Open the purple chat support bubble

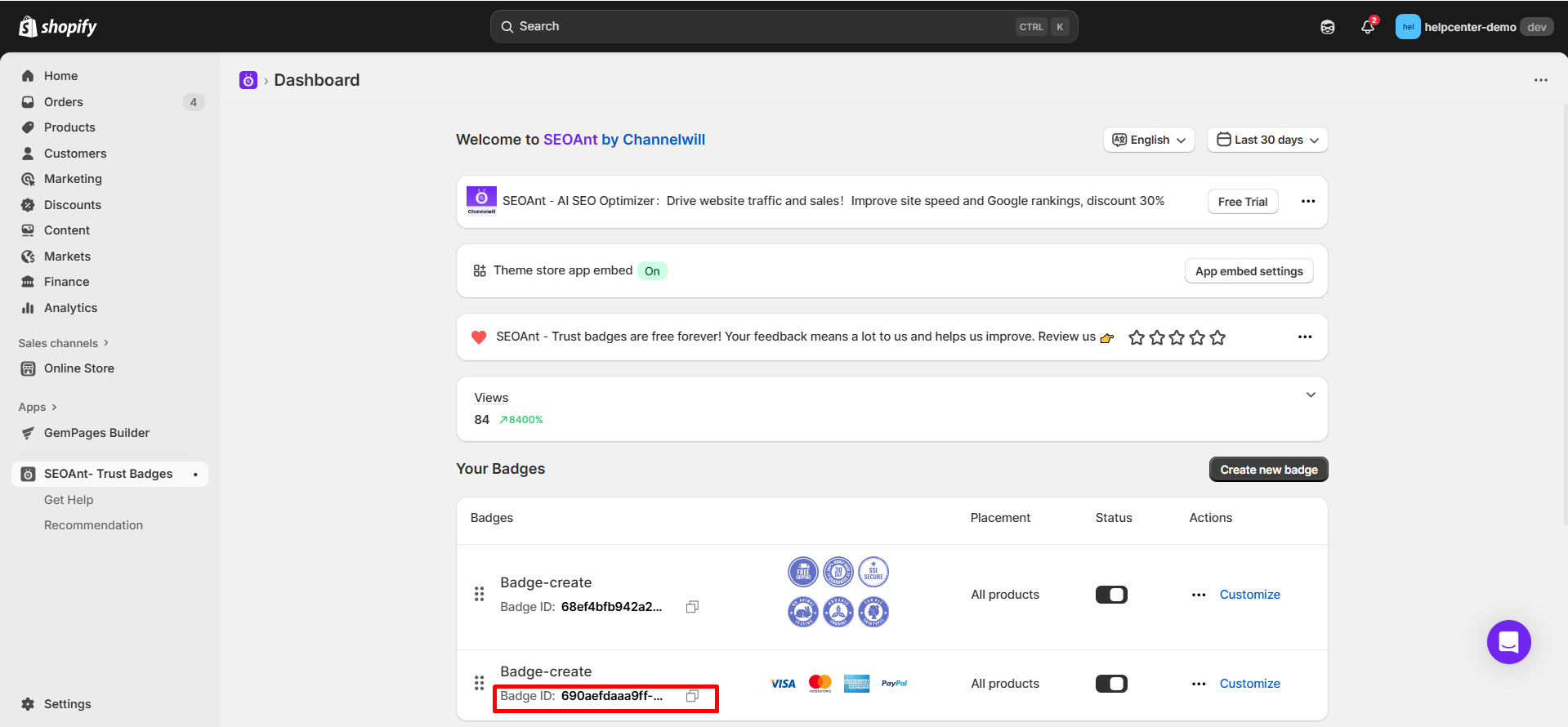[1508, 642]
